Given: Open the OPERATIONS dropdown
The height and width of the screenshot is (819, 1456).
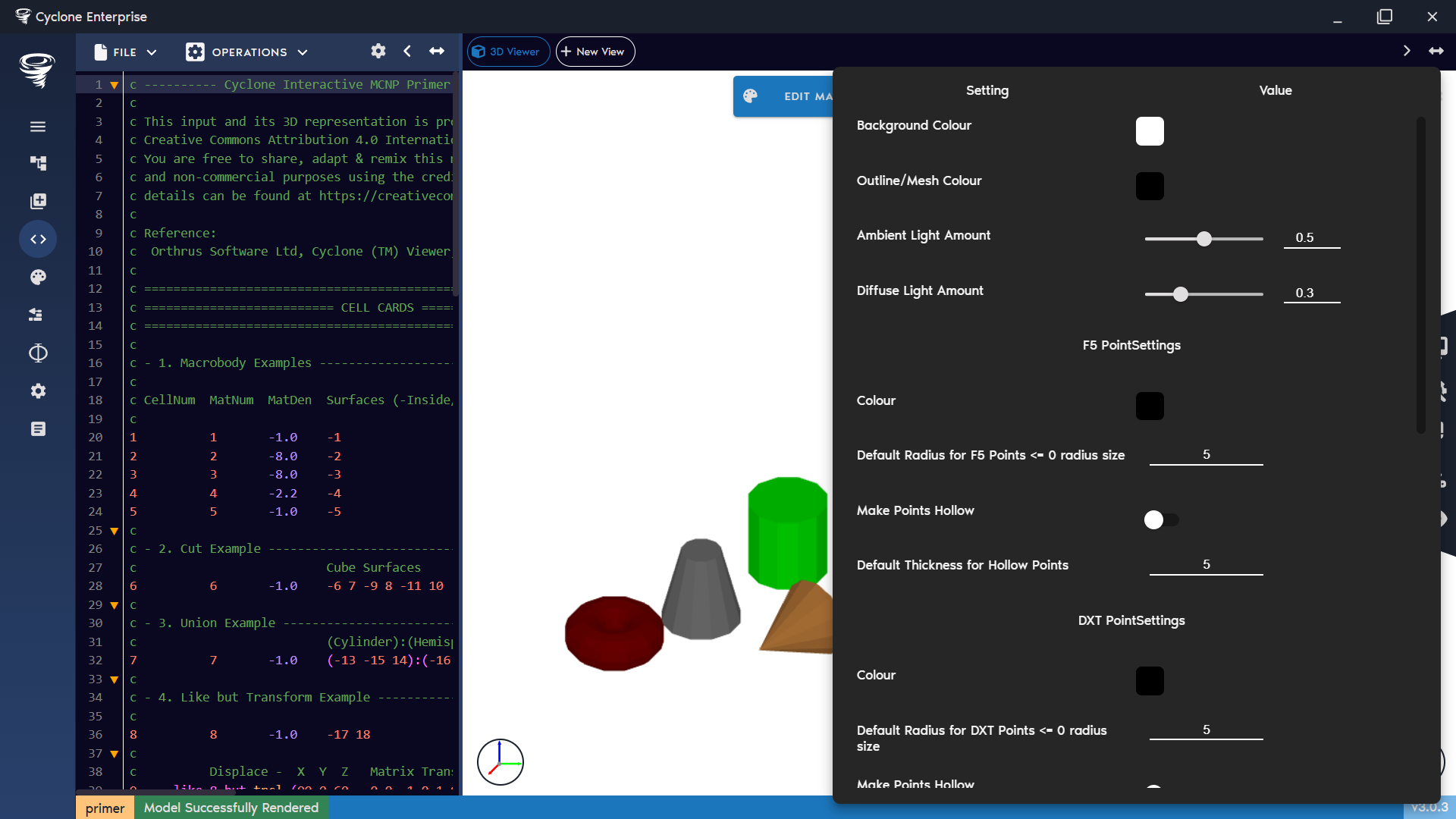Looking at the screenshot, I should pyautogui.click(x=246, y=52).
